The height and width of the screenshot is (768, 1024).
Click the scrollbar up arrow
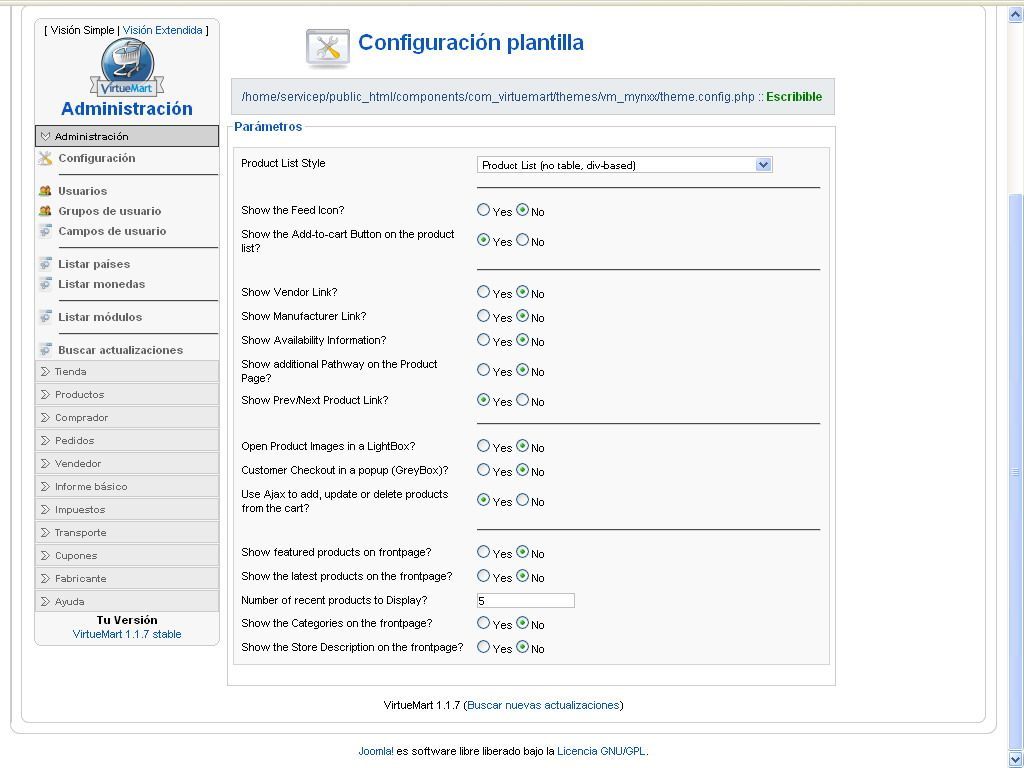[x=1016, y=14]
